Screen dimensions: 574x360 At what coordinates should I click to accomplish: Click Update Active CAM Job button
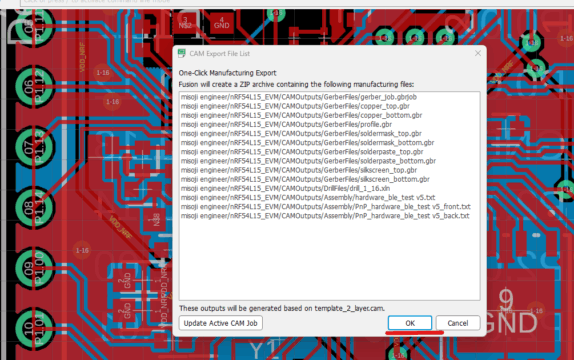pos(220,323)
